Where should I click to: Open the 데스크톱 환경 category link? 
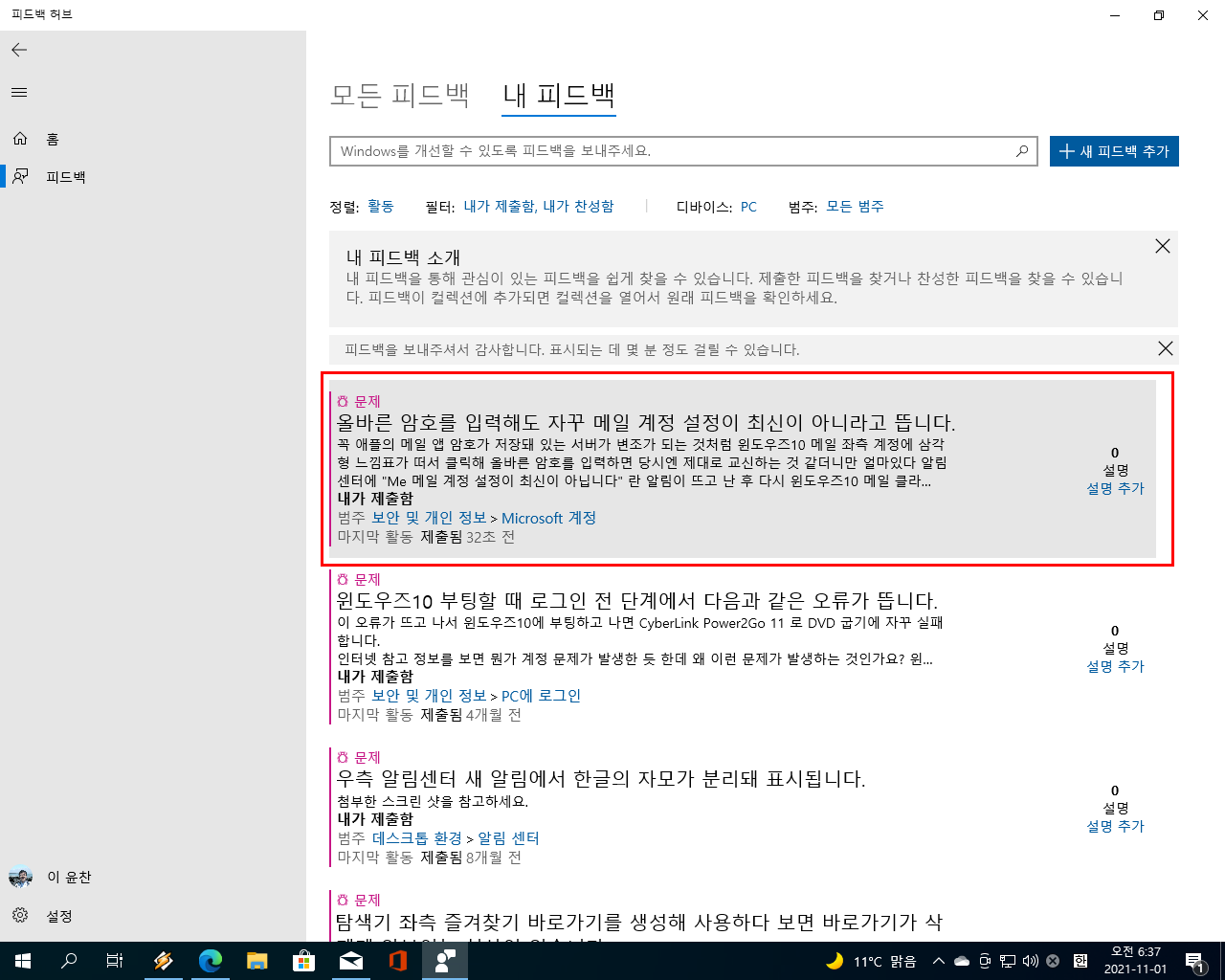tap(417, 838)
